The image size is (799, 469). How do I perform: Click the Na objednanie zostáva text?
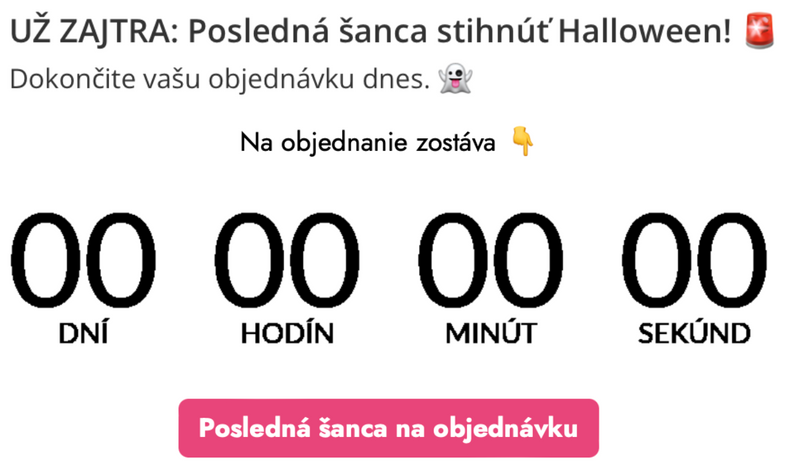(368, 143)
